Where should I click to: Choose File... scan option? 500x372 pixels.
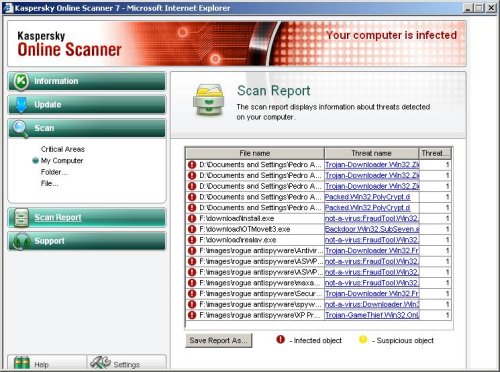[x=49, y=183]
